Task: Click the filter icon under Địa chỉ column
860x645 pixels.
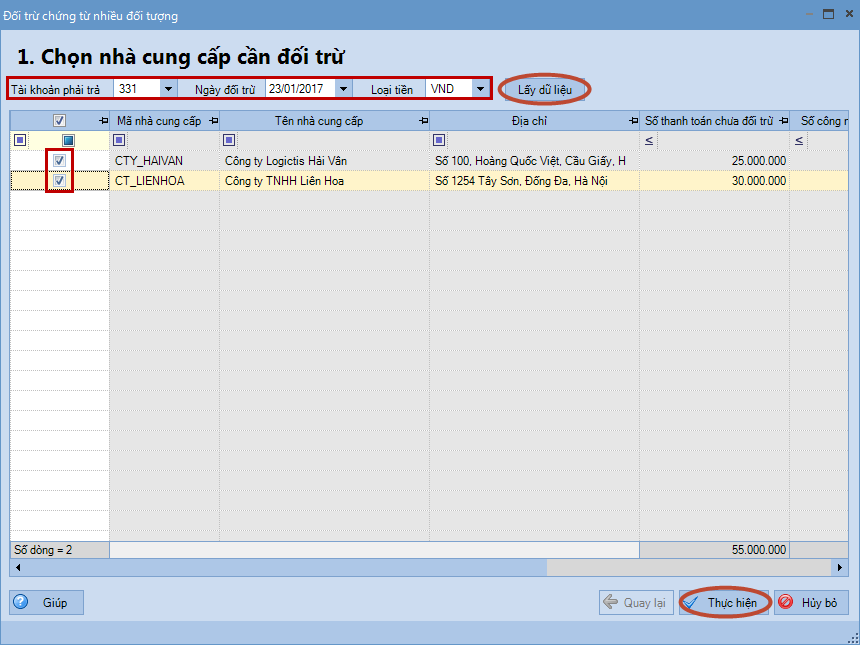Action: point(439,140)
